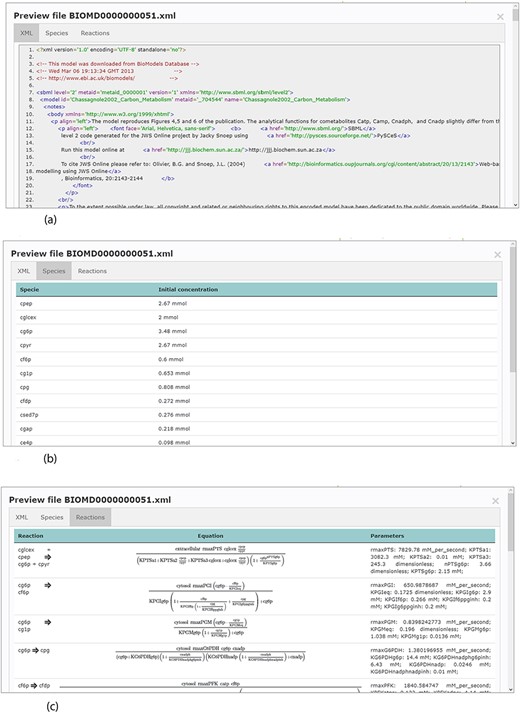Select the highlighted Reactions tab above the equations

tap(90, 517)
